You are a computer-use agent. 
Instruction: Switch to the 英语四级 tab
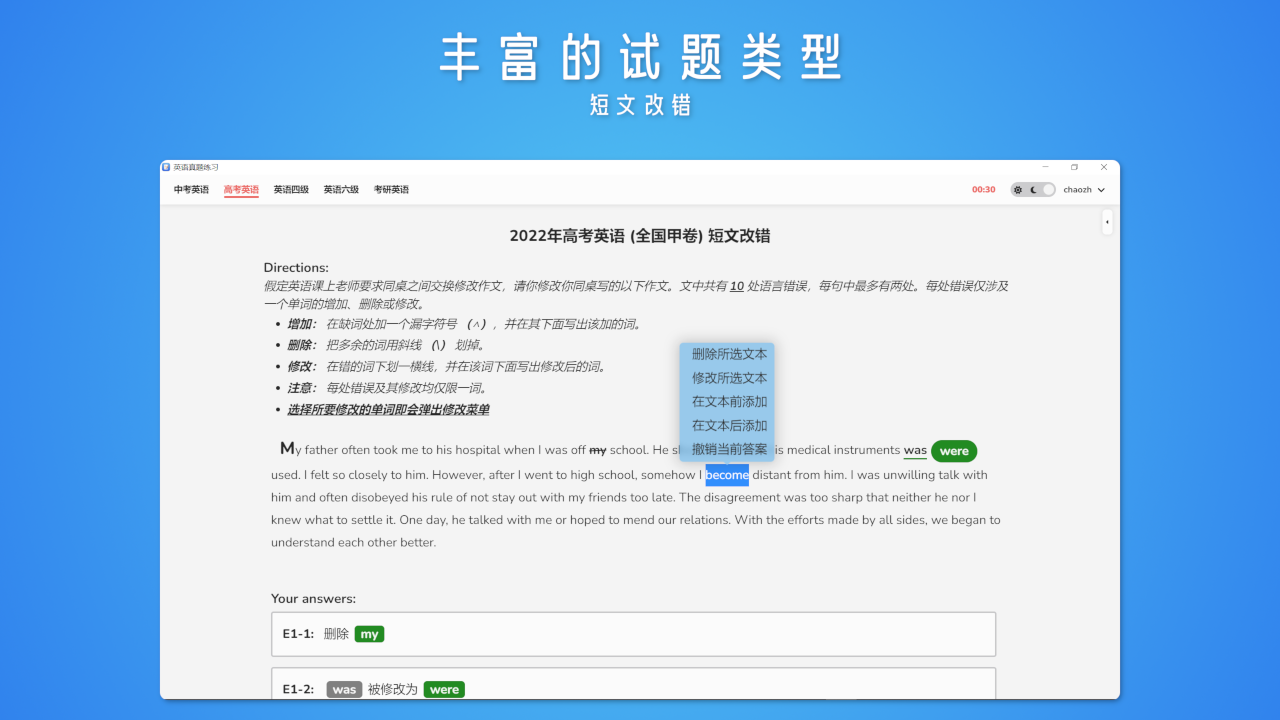tap(291, 189)
